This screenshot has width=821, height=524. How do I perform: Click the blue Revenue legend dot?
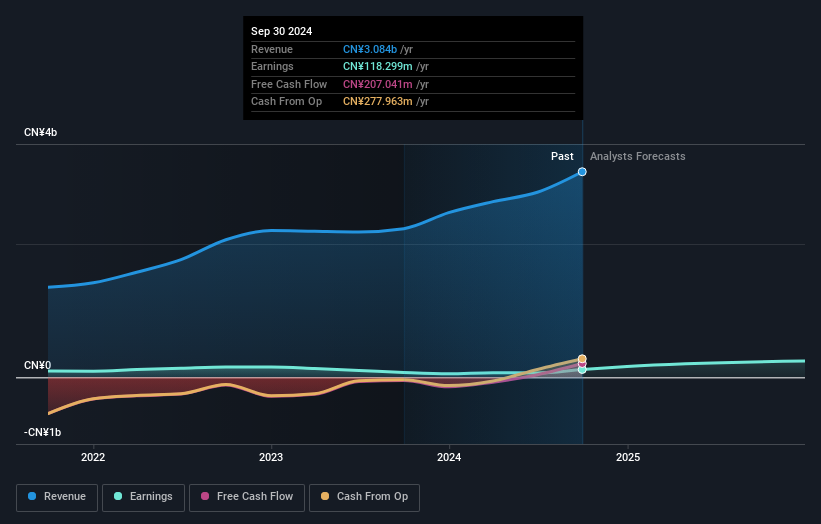pos(32,496)
